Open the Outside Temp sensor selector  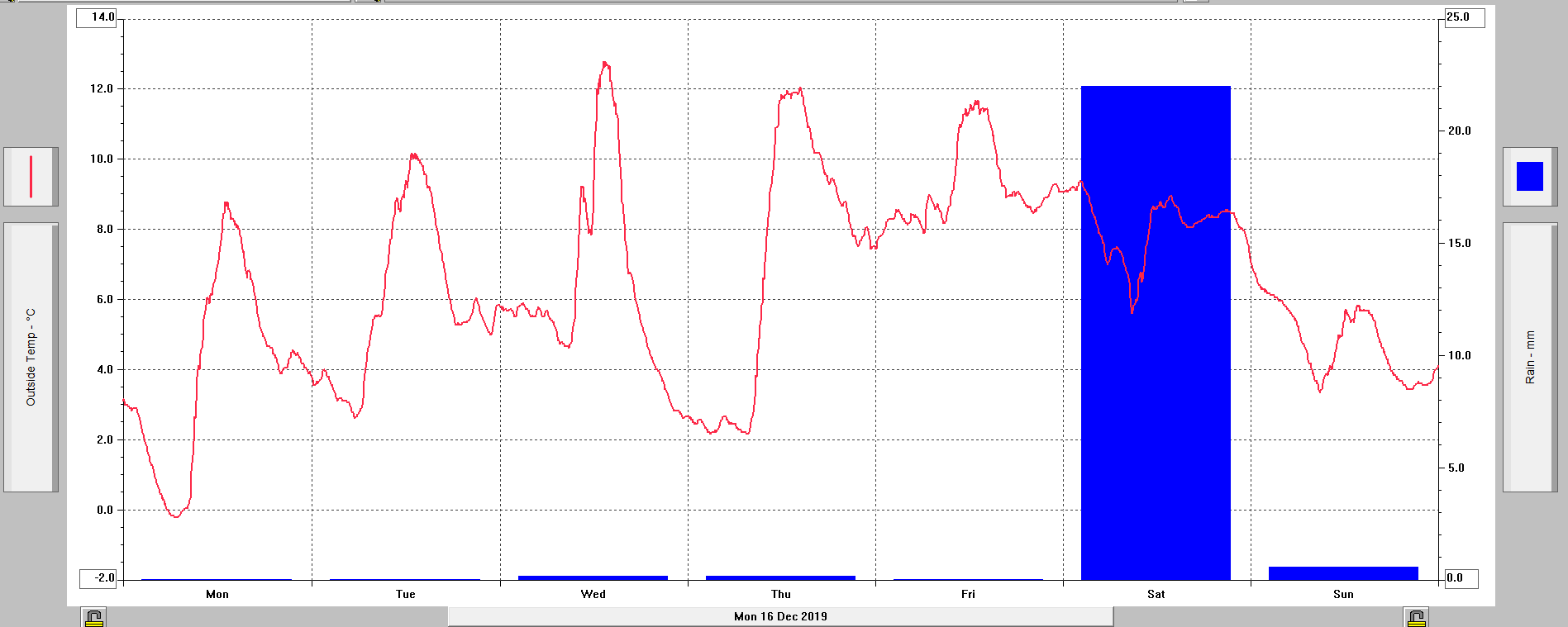click(31, 357)
